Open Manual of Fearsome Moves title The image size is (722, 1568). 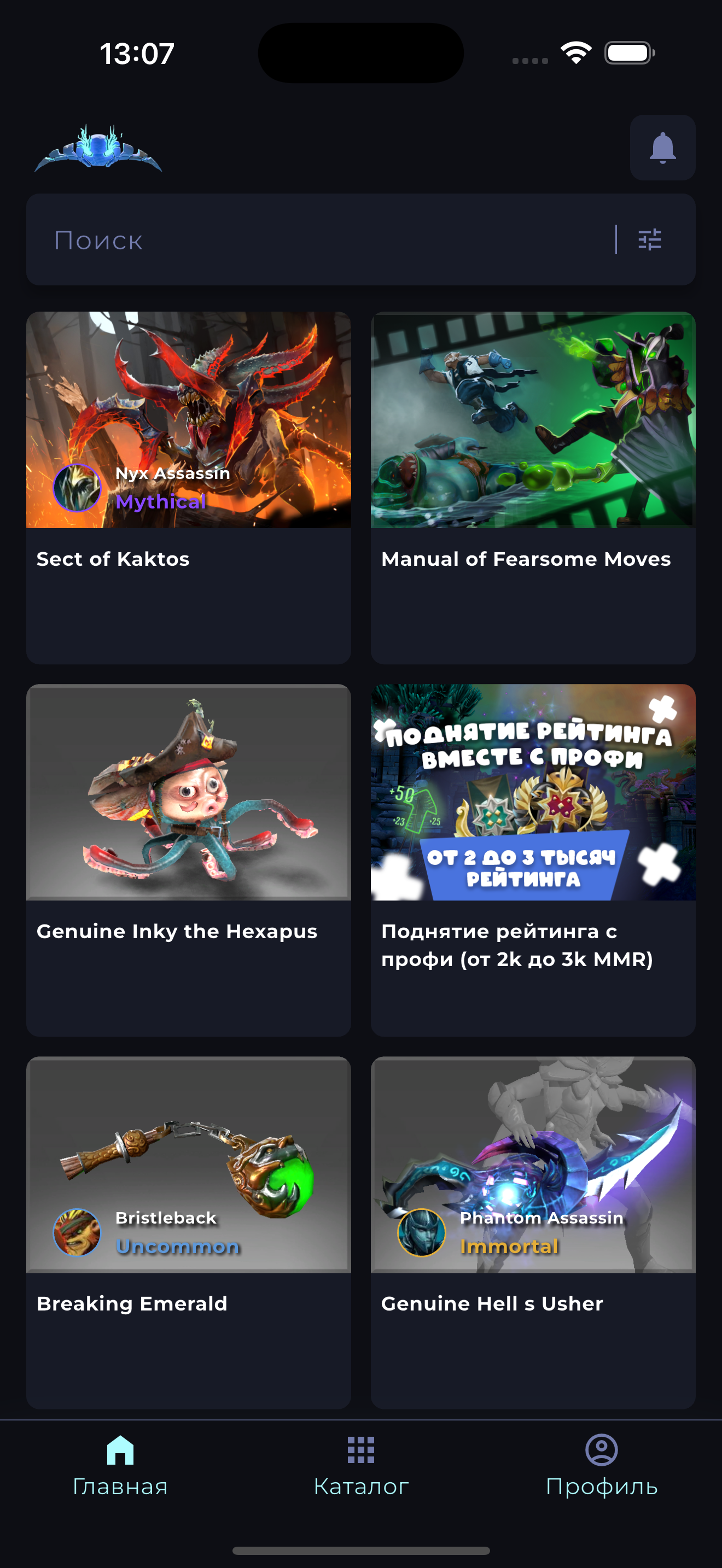[x=526, y=559]
